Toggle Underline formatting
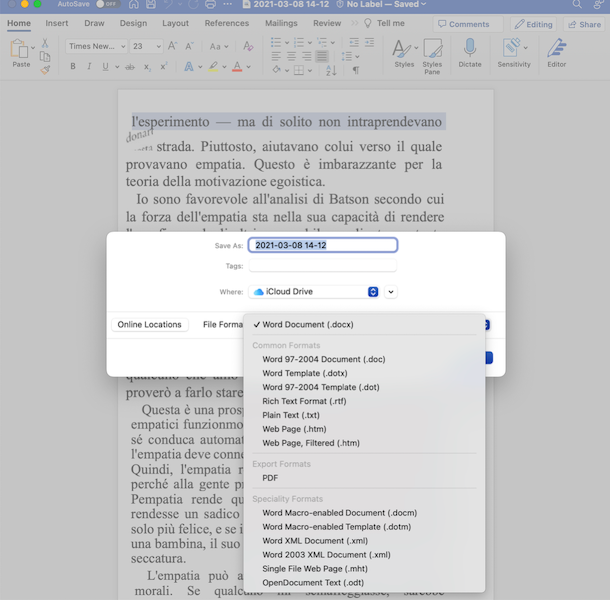Screen dimensions: 610x600 105,67
